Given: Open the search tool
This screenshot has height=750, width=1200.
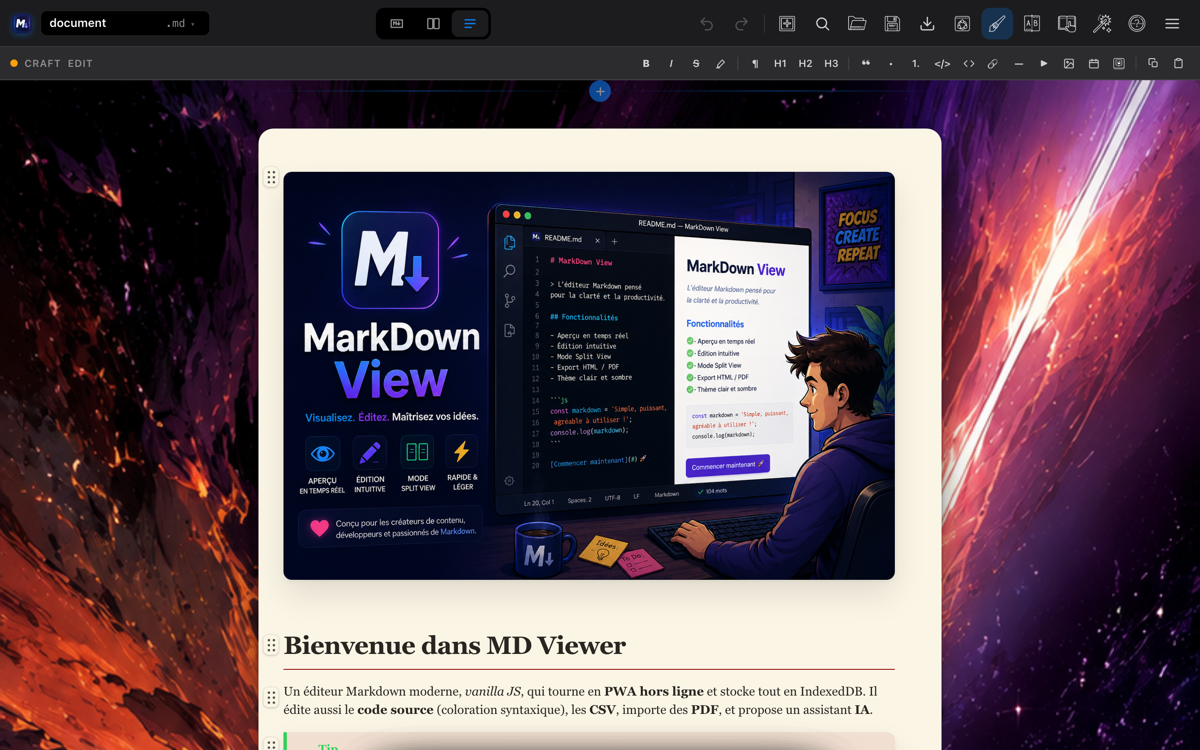Looking at the screenshot, I should 822,23.
